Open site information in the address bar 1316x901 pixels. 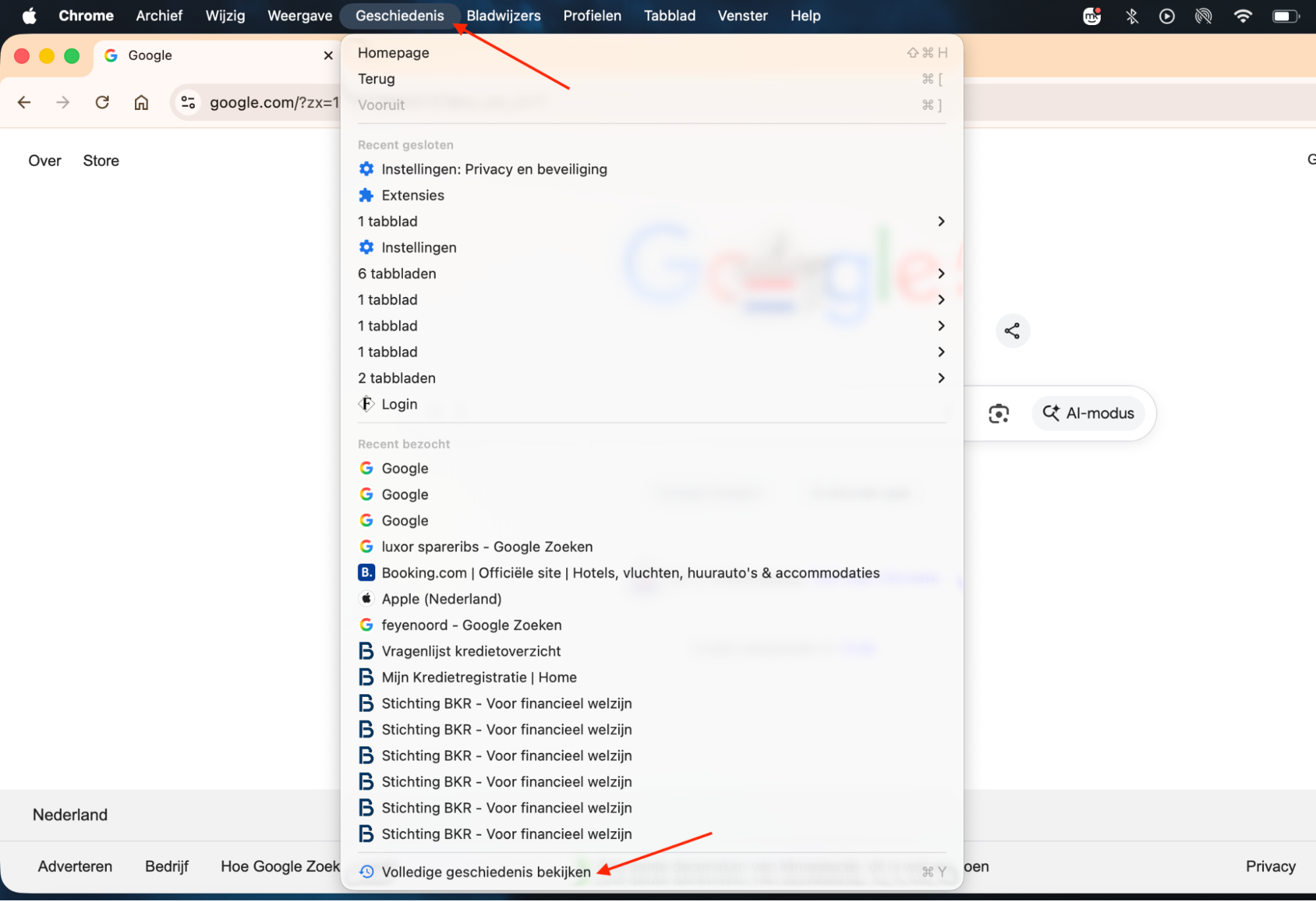[x=188, y=103]
